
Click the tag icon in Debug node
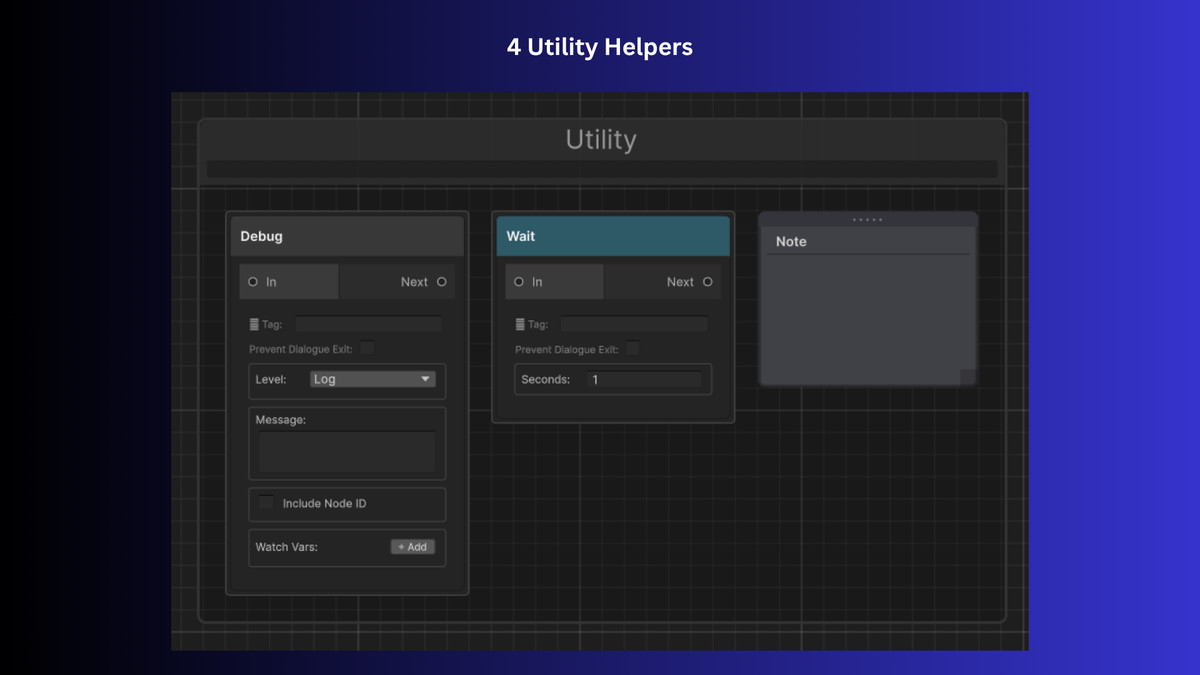254,324
